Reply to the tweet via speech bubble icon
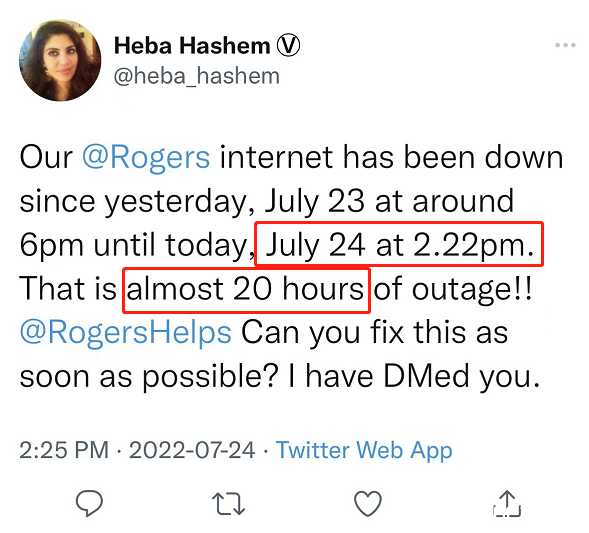589x533 pixels. point(89,503)
